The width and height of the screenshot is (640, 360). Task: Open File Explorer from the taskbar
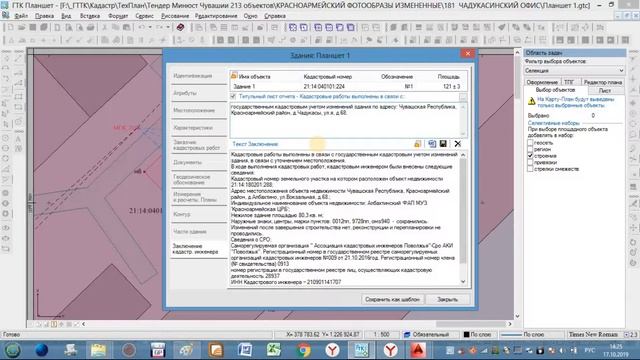click(x=98, y=350)
